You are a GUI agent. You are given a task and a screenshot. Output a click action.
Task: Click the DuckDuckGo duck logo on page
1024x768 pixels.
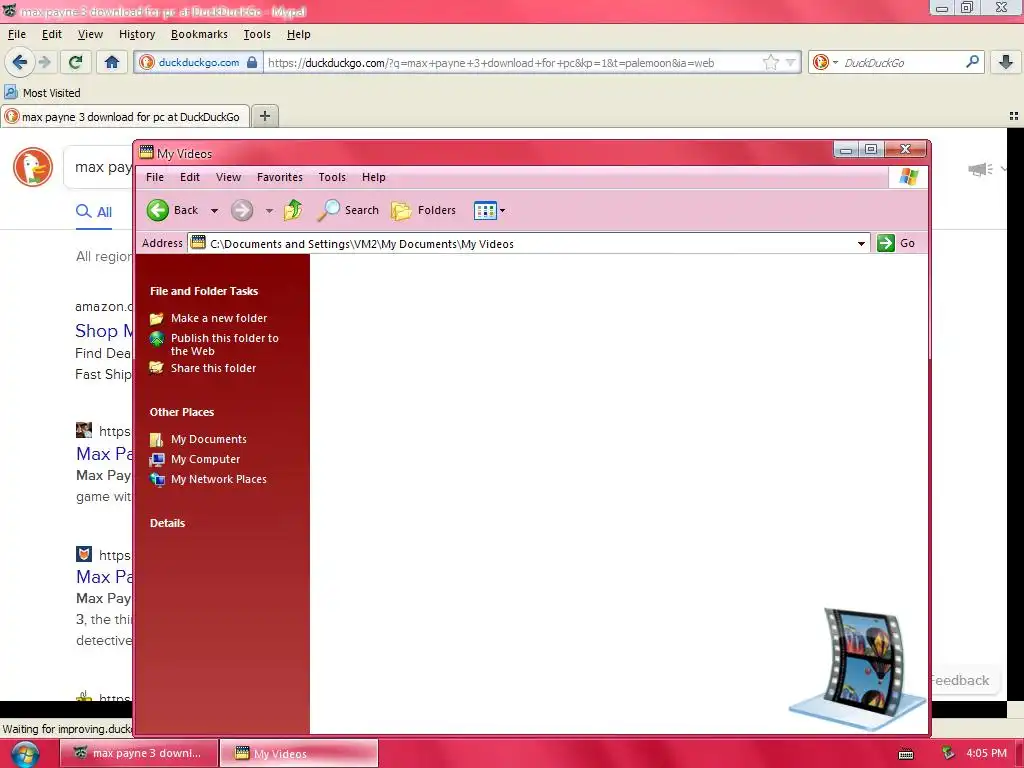point(33,167)
